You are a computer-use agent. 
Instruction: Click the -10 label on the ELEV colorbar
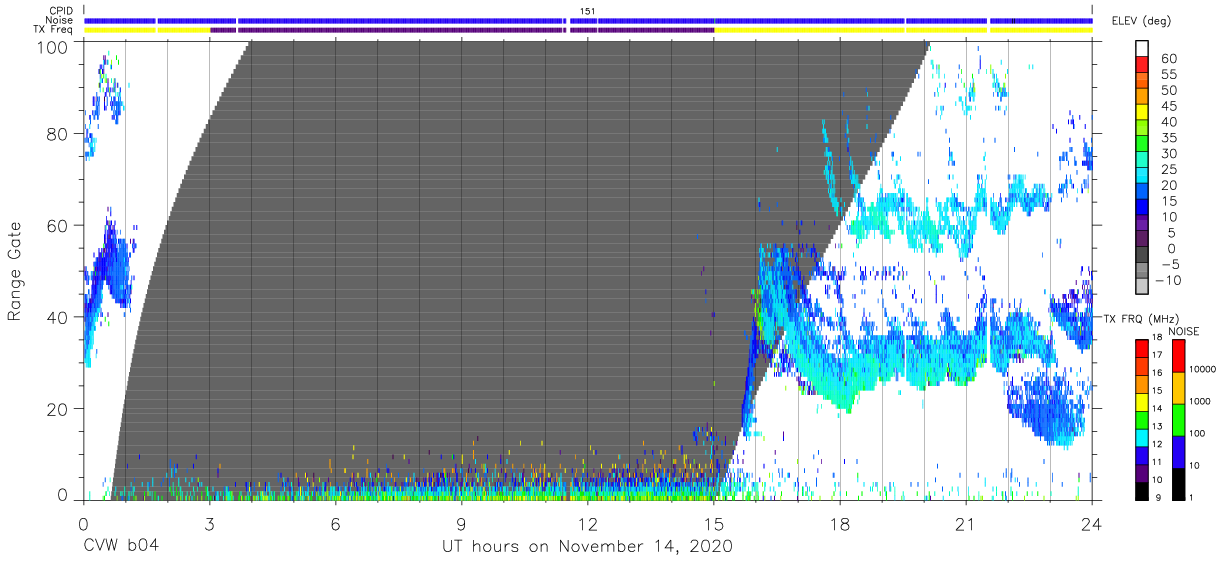[x=1170, y=279]
